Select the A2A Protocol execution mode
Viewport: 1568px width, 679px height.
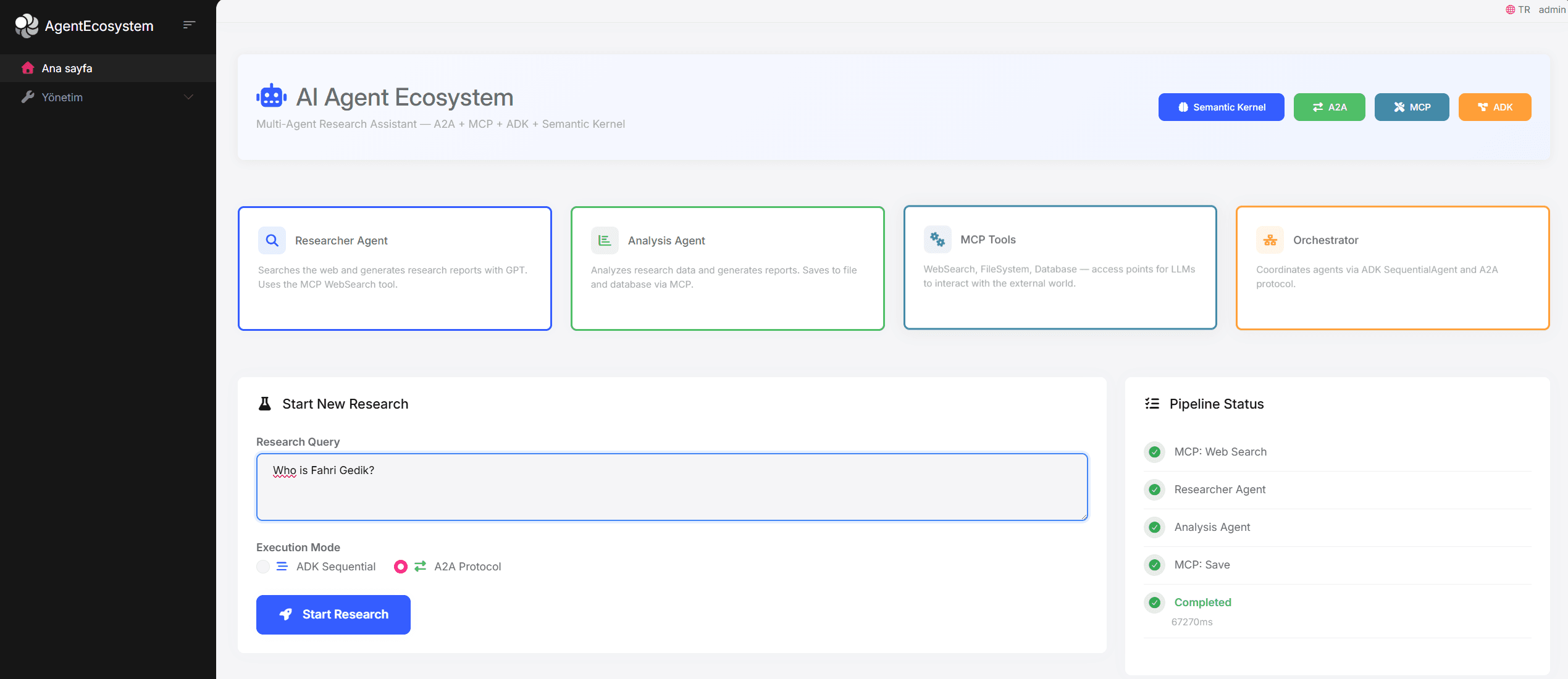[x=401, y=566]
